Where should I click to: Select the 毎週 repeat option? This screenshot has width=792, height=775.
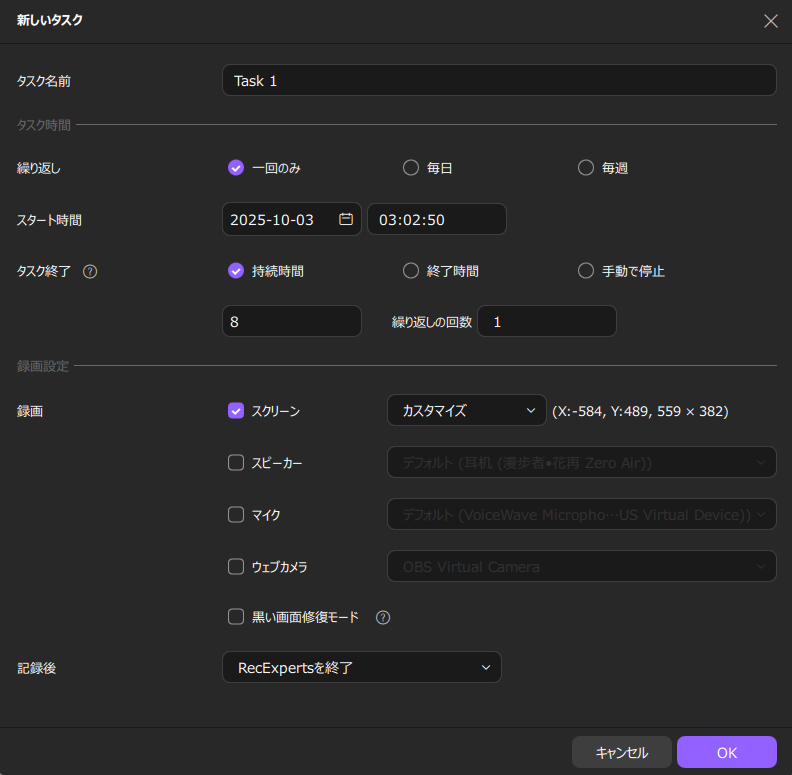coord(586,168)
